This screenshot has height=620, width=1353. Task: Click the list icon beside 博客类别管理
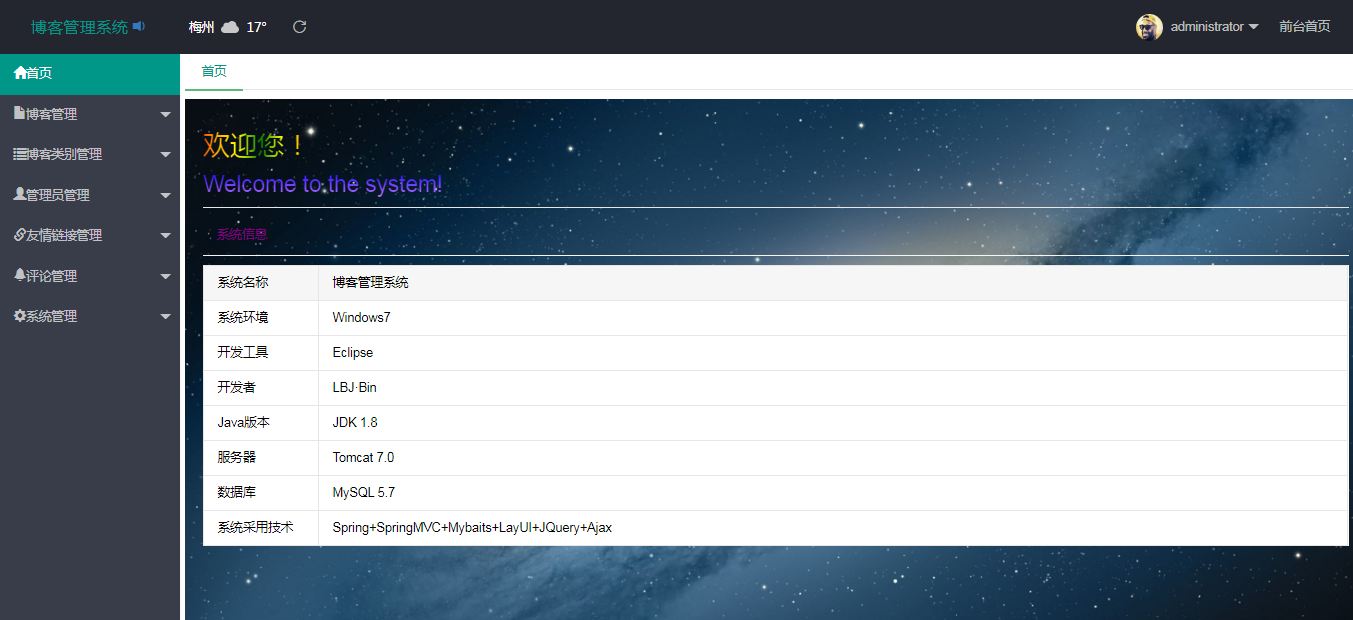pos(20,154)
